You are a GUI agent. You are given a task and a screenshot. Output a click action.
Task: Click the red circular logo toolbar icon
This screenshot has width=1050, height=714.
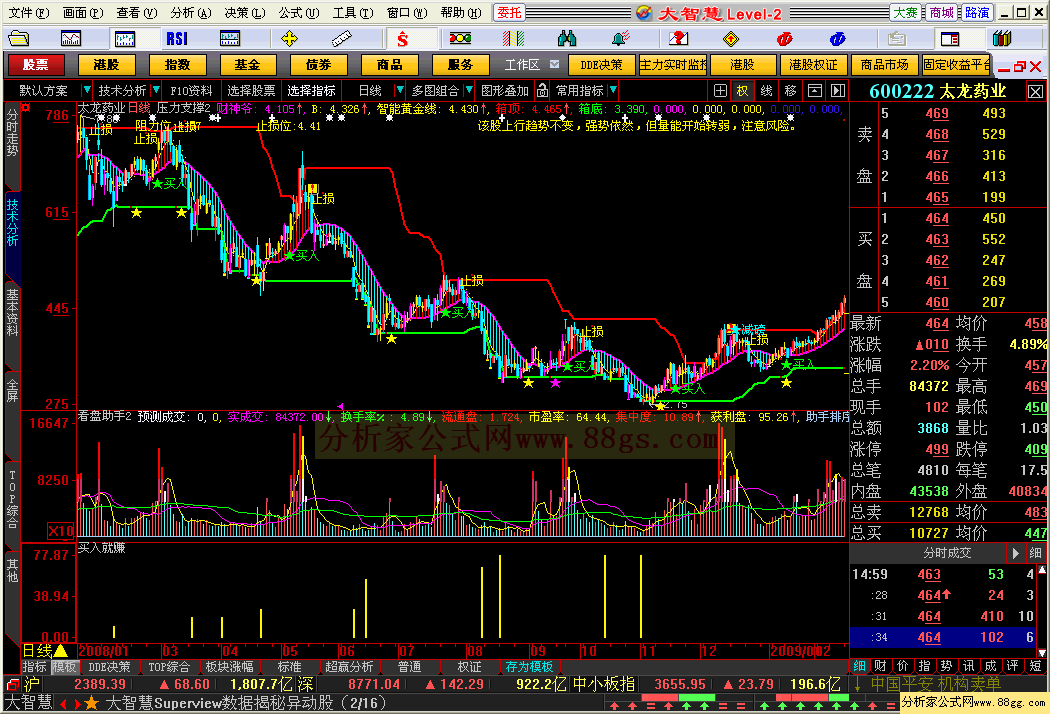pos(784,39)
